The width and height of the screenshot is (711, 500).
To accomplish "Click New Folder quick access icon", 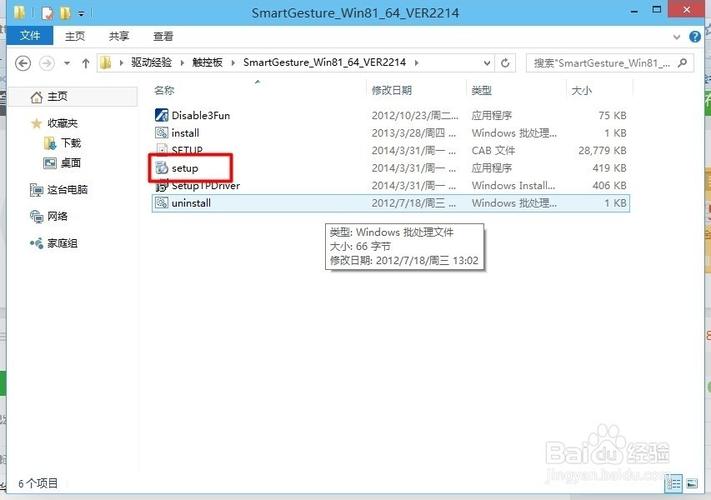I will click(65, 13).
